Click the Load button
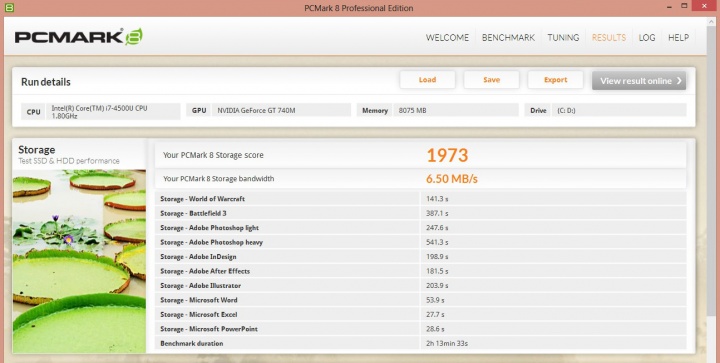This screenshot has height=363, width=720. [427, 80]
